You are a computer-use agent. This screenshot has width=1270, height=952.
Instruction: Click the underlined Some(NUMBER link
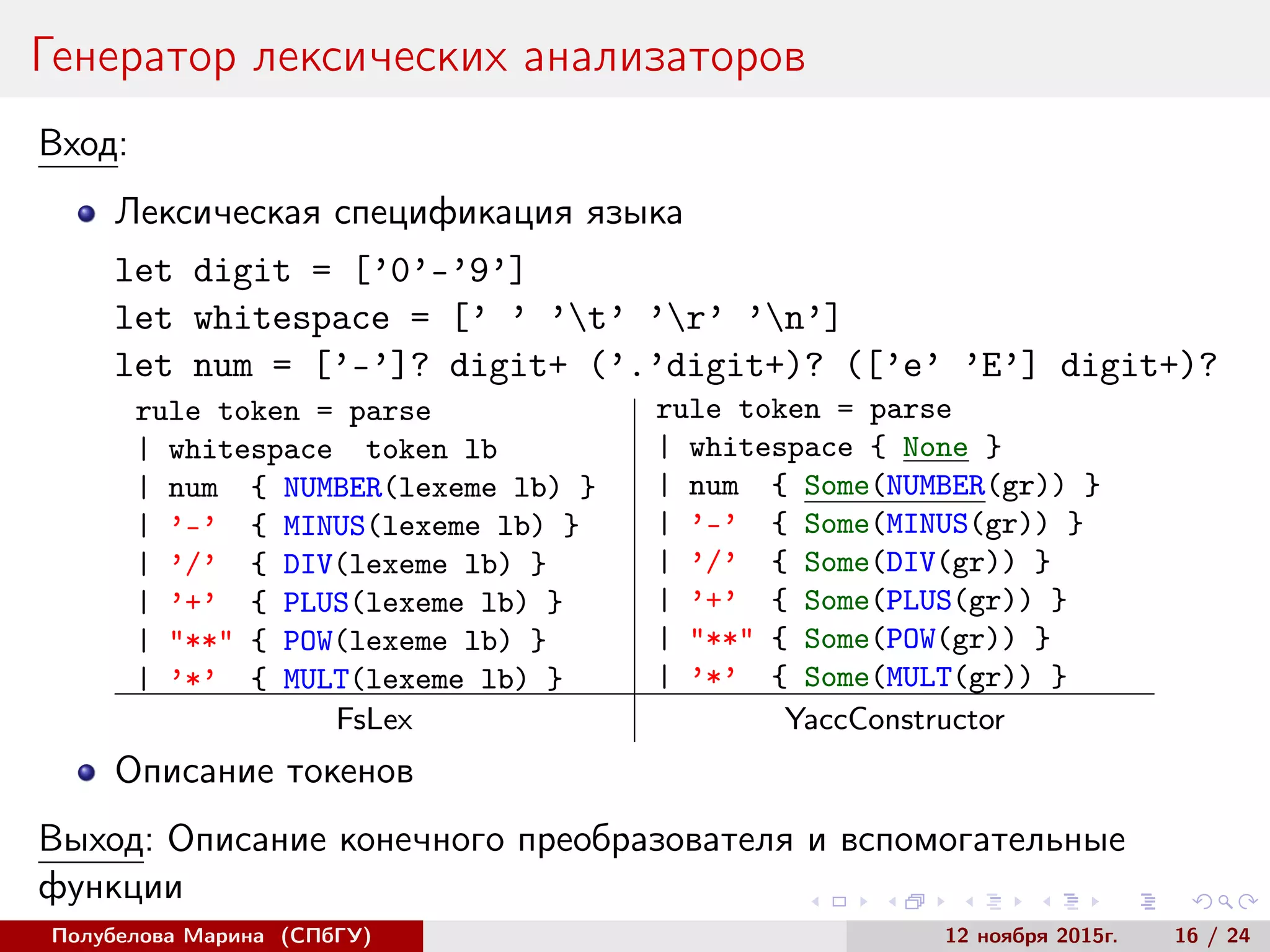(x=894, y=486)
